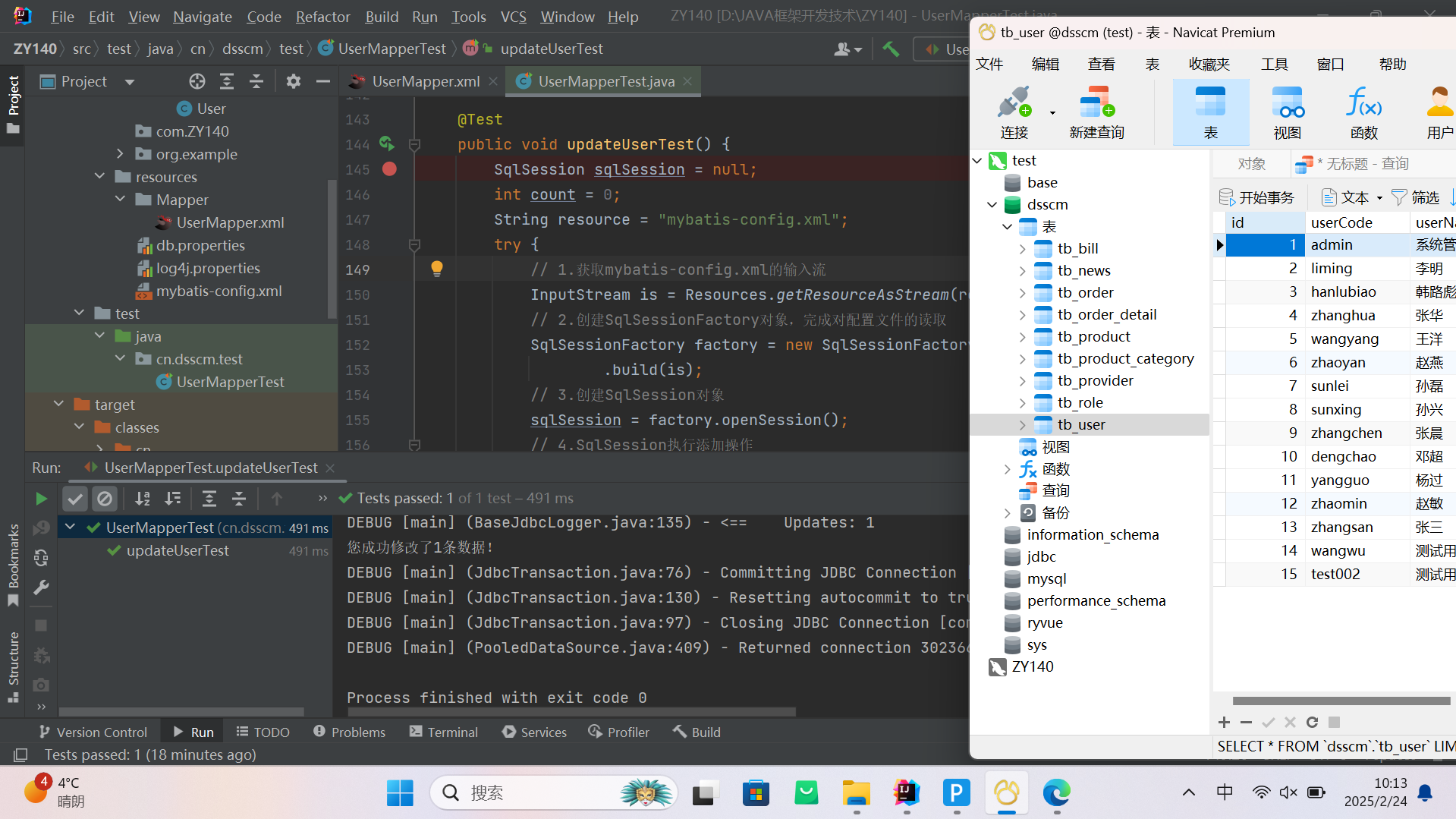Click the Windows Start button
Viewport: 1456px width, 819px height.
pos(400,793)
